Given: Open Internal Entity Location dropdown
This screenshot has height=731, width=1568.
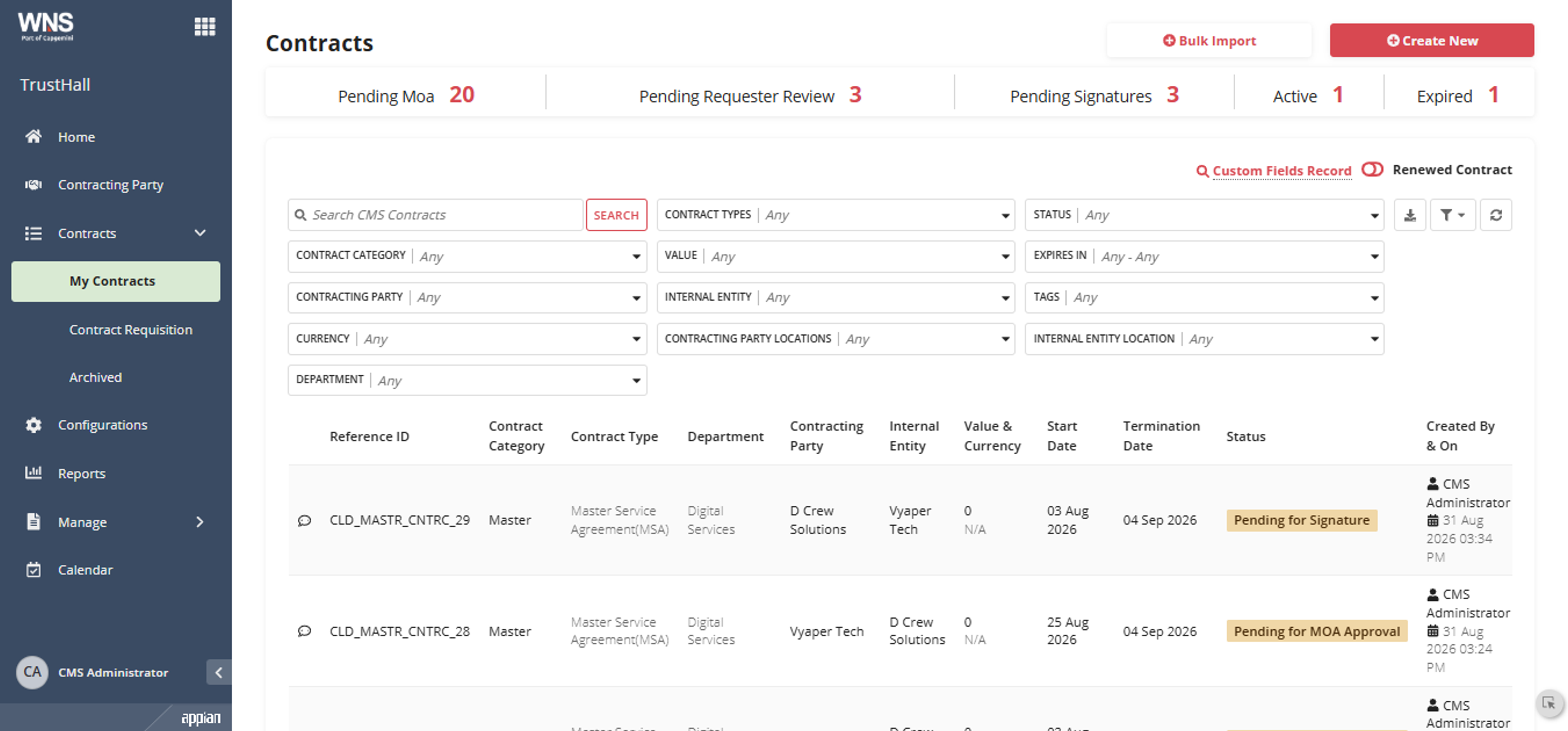Looking at the screenshot, I should point(1204,339).
